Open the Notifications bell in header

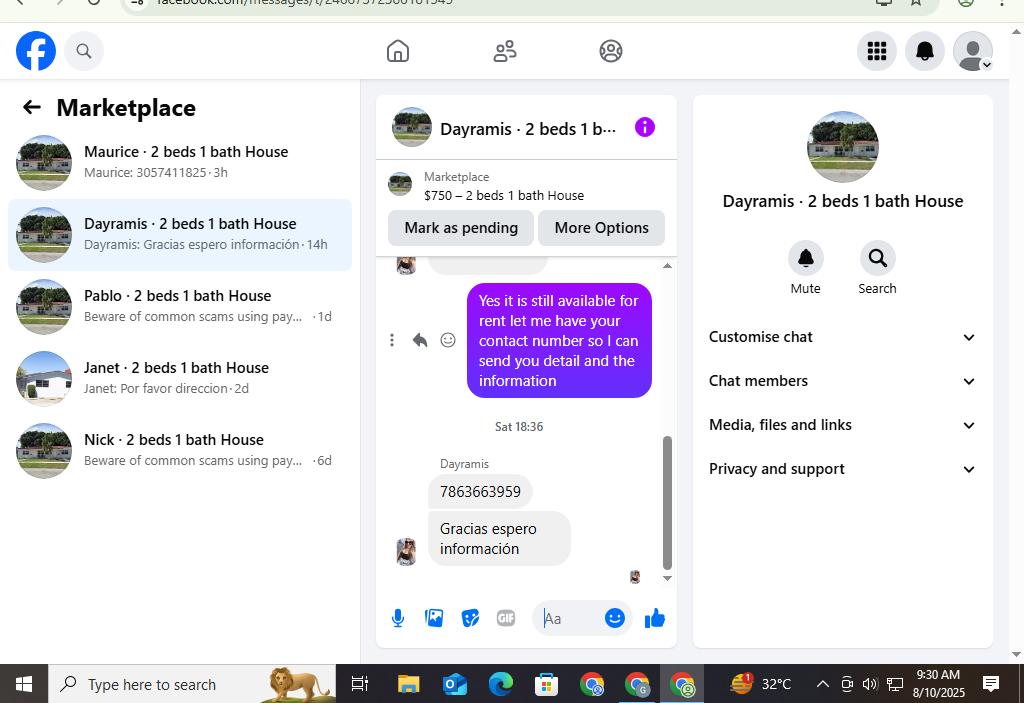point(925,51)
